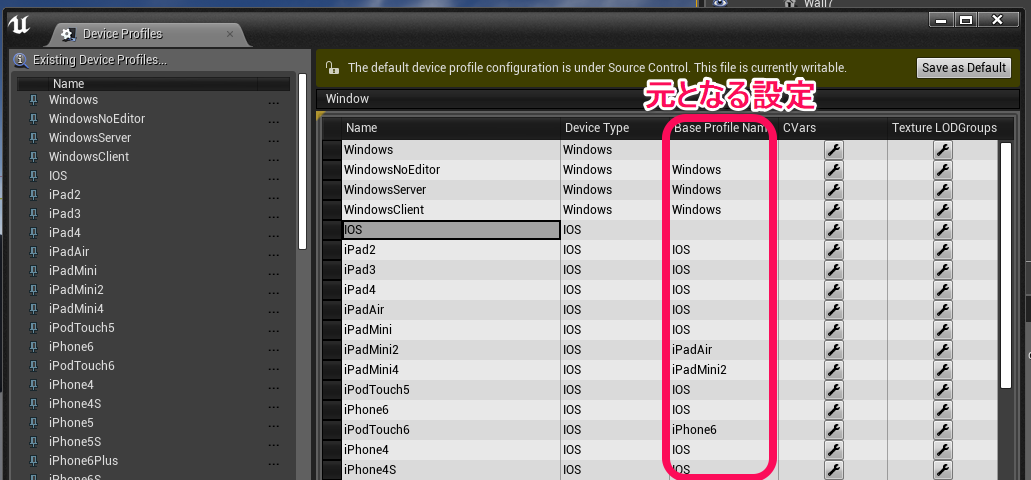Pin the iPhone6Plus profile in left list
This screenshot has height=480, width=1031.
[x=34, y=461]
